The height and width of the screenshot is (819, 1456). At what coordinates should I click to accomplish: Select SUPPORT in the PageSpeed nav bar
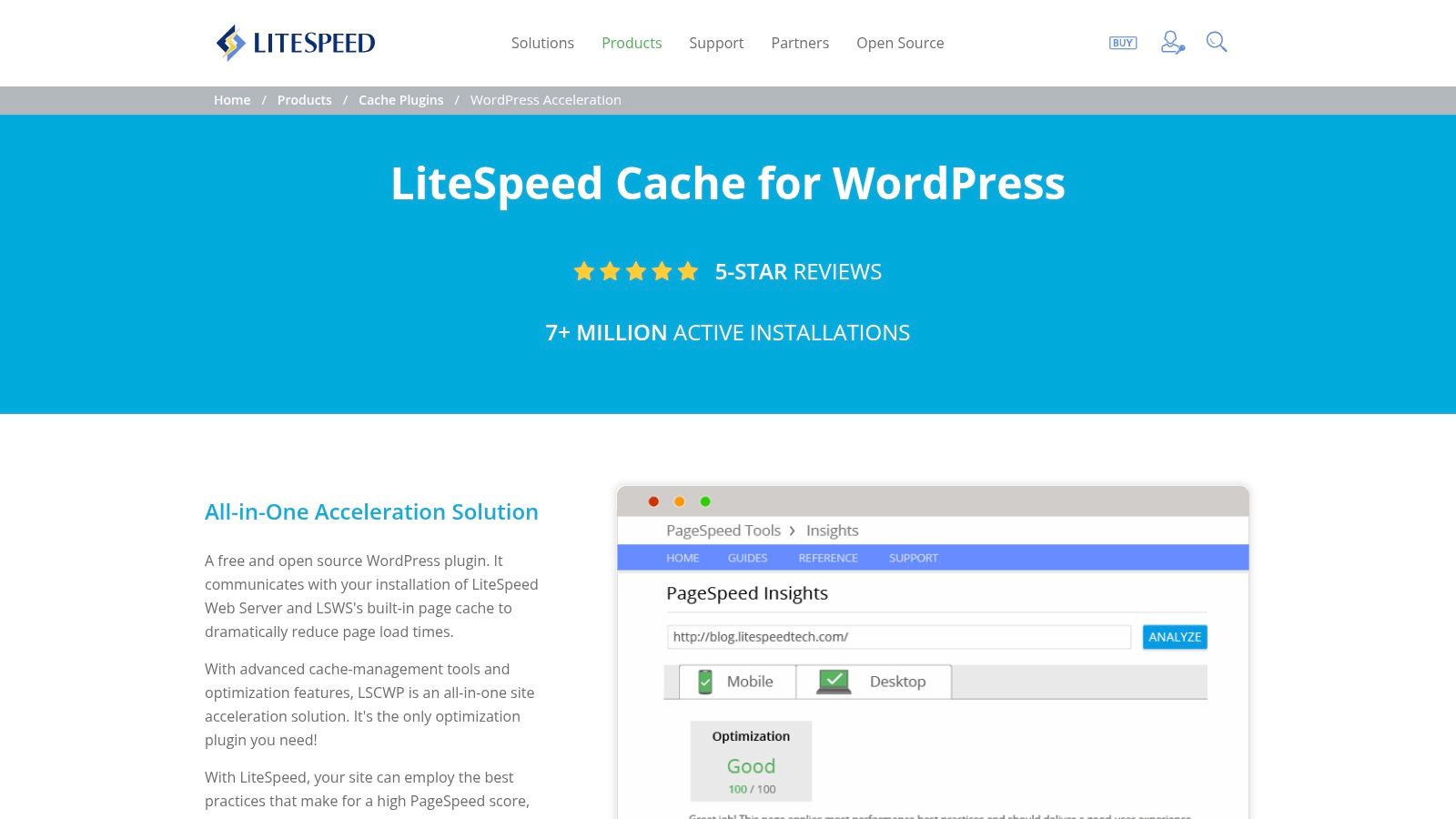914,558
